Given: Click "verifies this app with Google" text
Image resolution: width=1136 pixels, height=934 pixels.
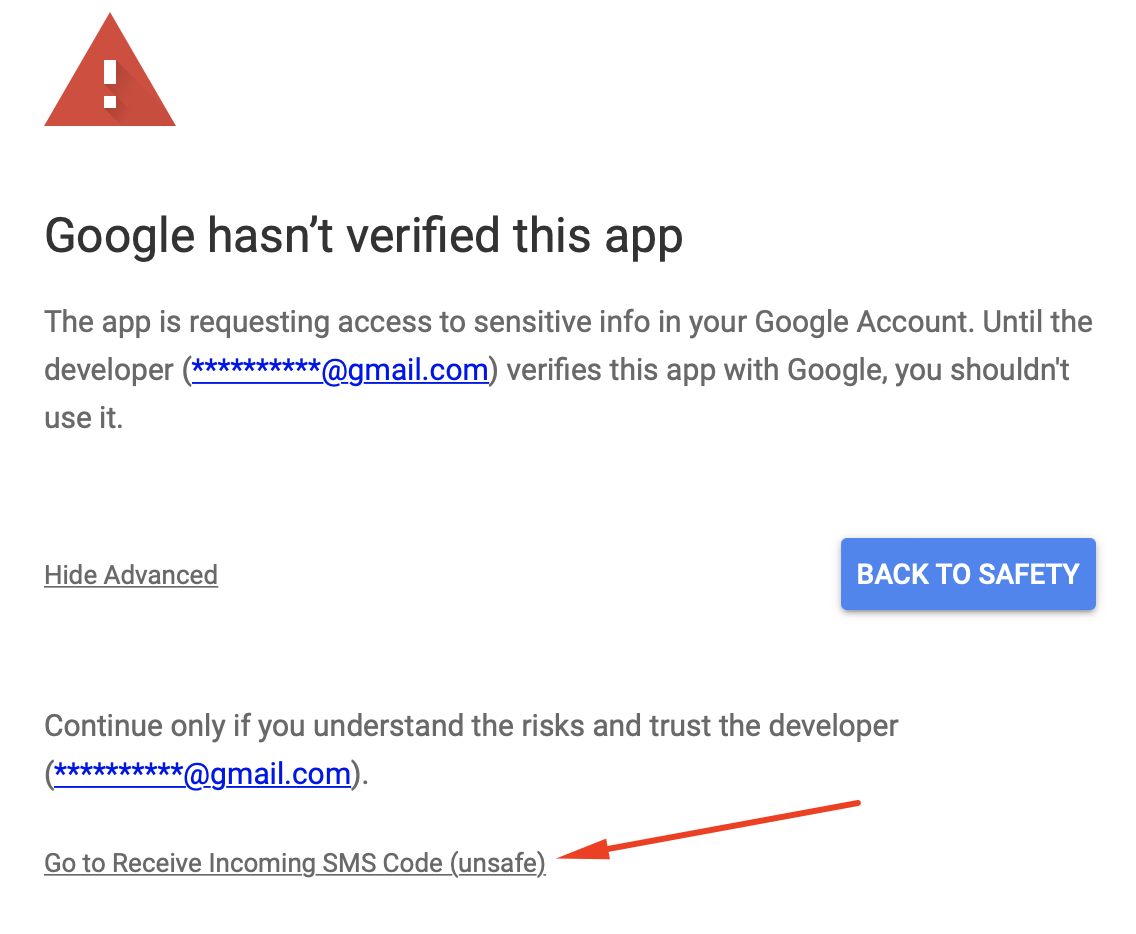Looking at the screenshot, I should coord(695,370).
